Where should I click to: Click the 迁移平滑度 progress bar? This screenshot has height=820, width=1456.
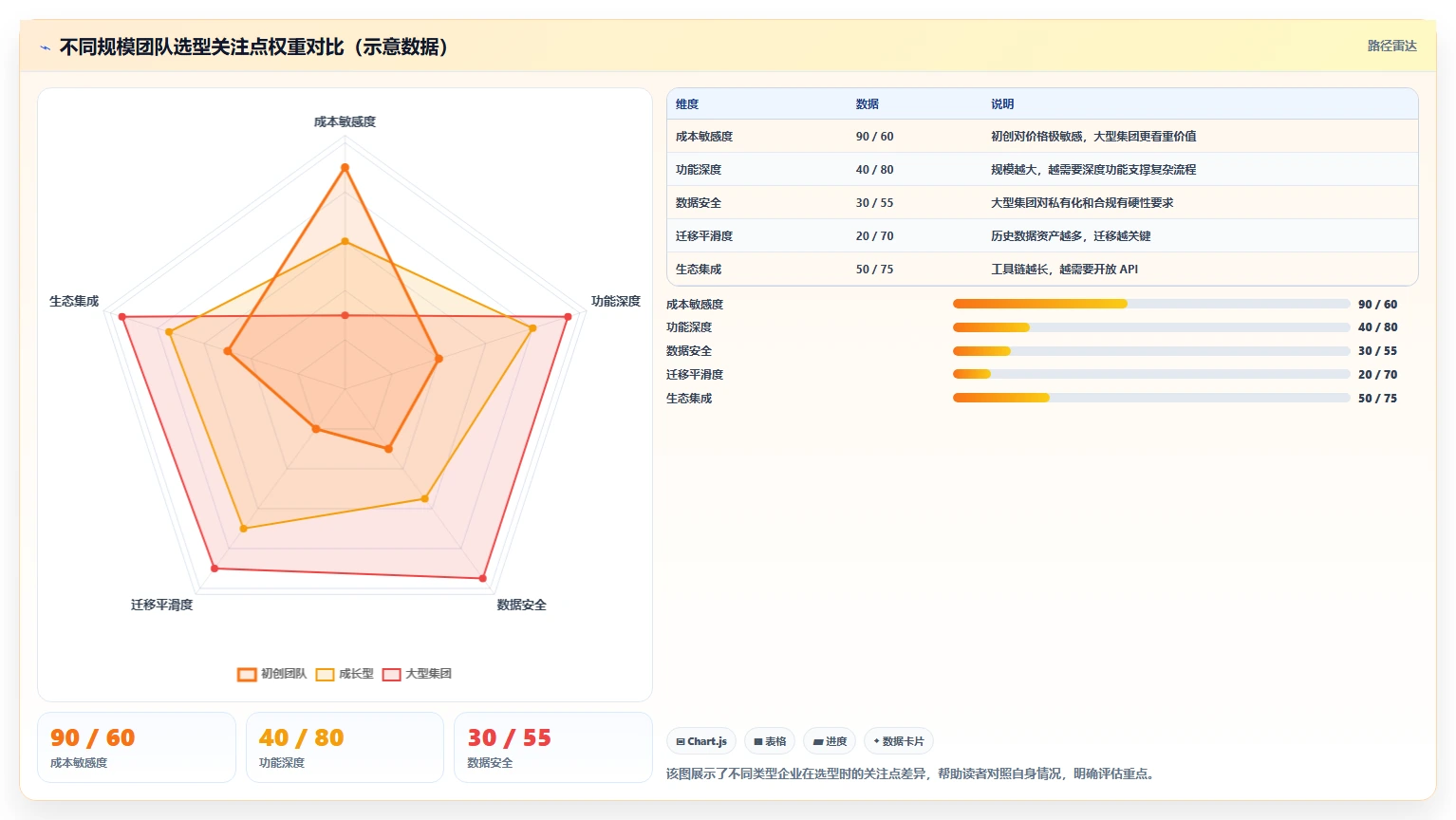(1151, 374)
